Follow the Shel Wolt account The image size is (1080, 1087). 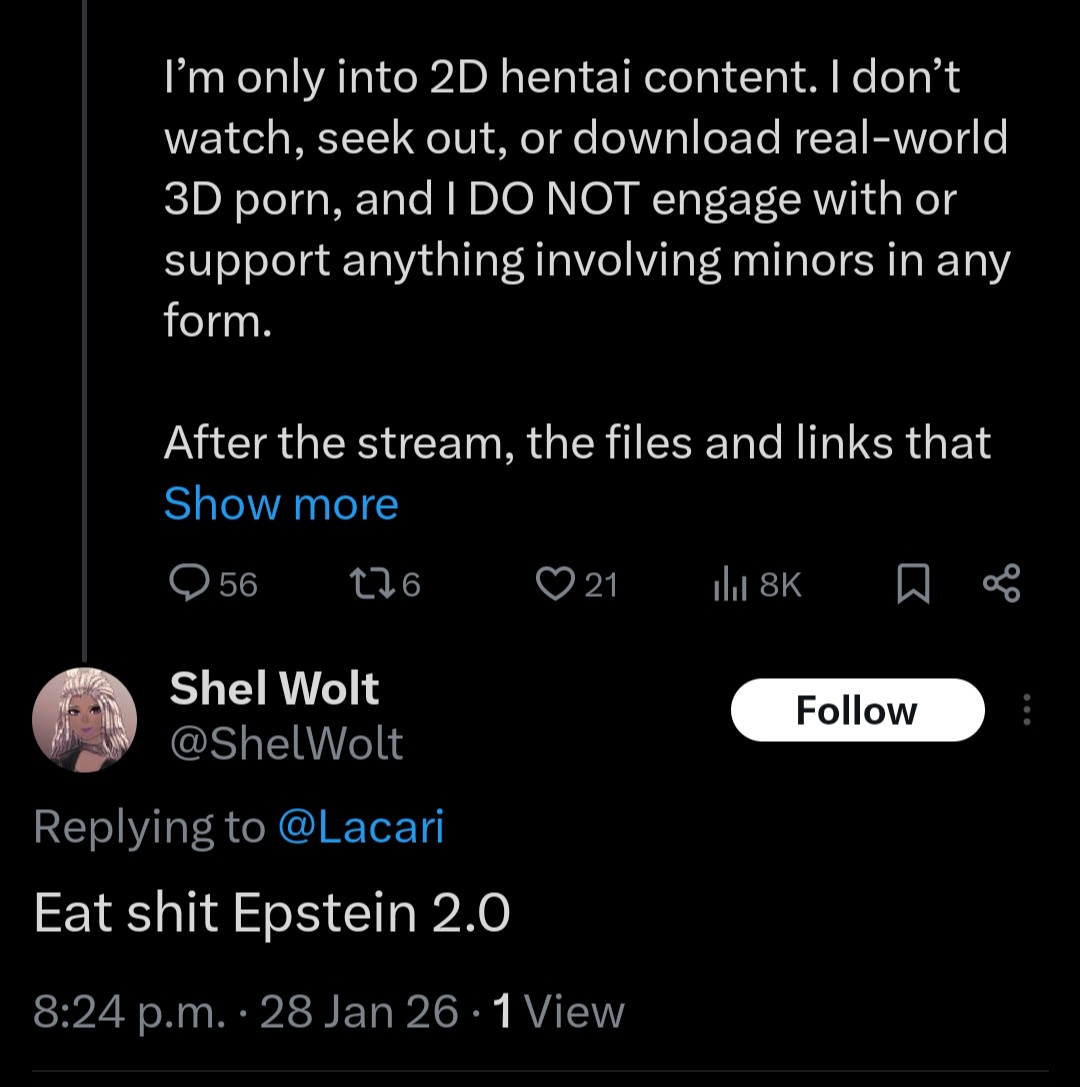pyautogui.click(x=857, y=710)
